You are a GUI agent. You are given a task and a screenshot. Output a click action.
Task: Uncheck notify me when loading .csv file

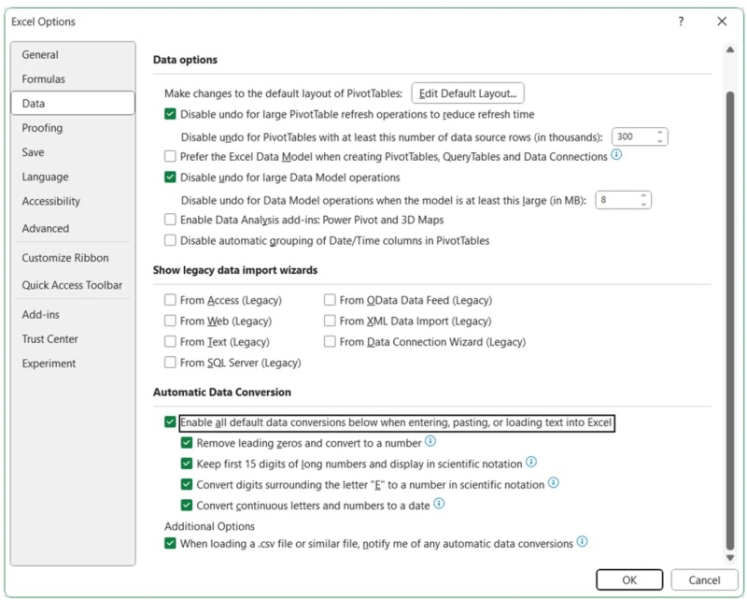tap(170, 544)
